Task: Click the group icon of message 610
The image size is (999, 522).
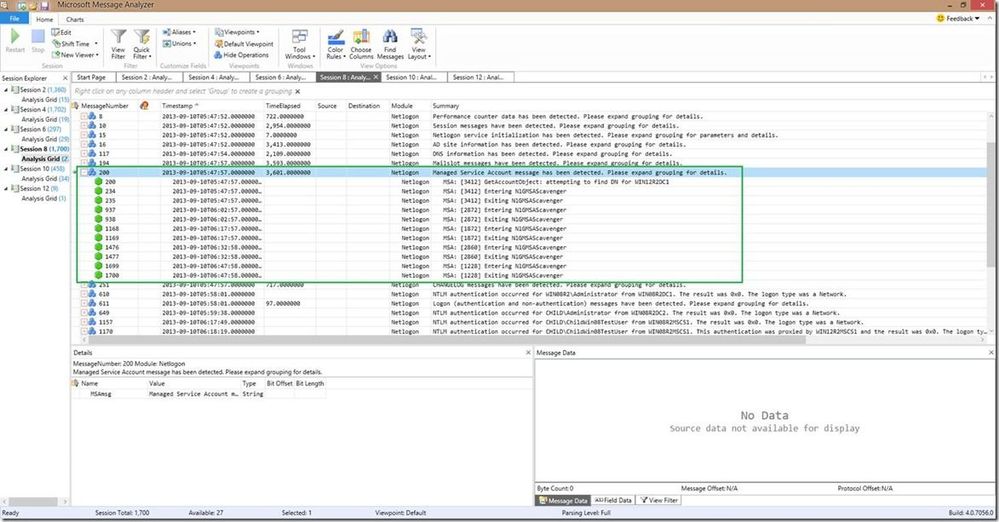Action: click(92, 294)
